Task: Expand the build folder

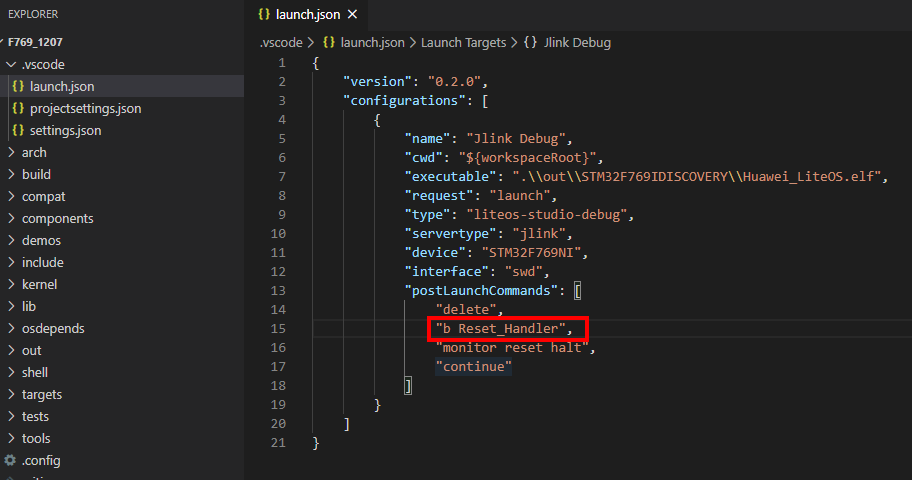Action: point(11,175)
